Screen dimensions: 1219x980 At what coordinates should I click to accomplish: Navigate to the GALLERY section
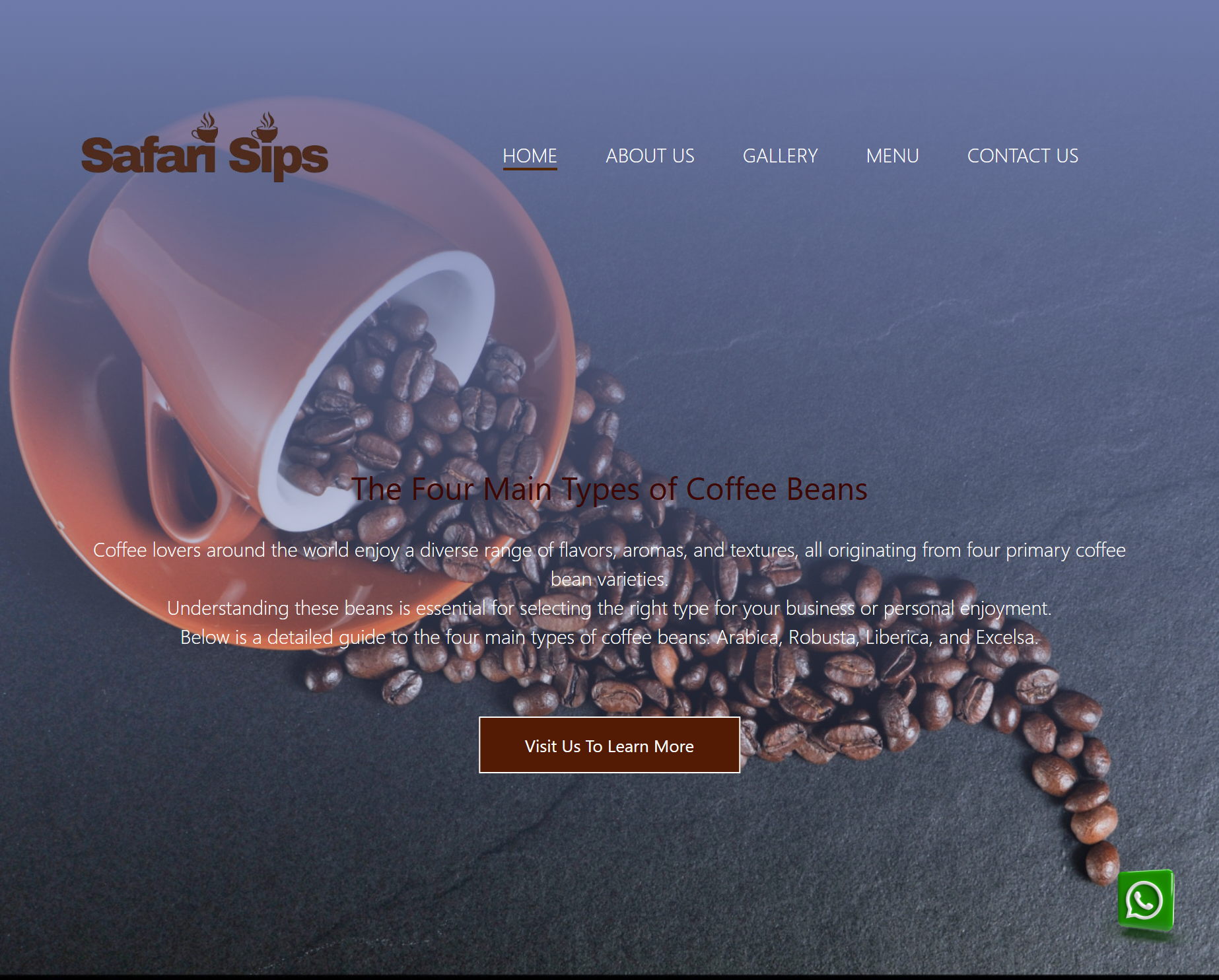tap(781, 156)
